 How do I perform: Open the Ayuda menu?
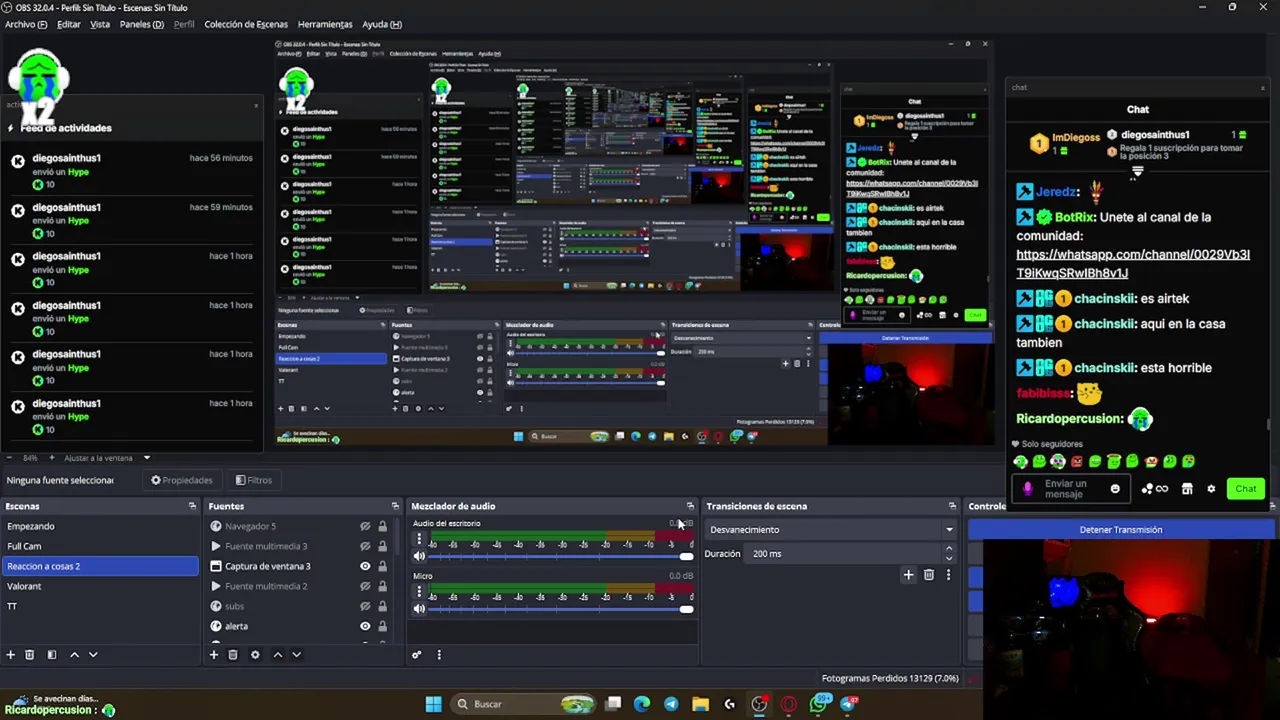click(x=382, y=24)
